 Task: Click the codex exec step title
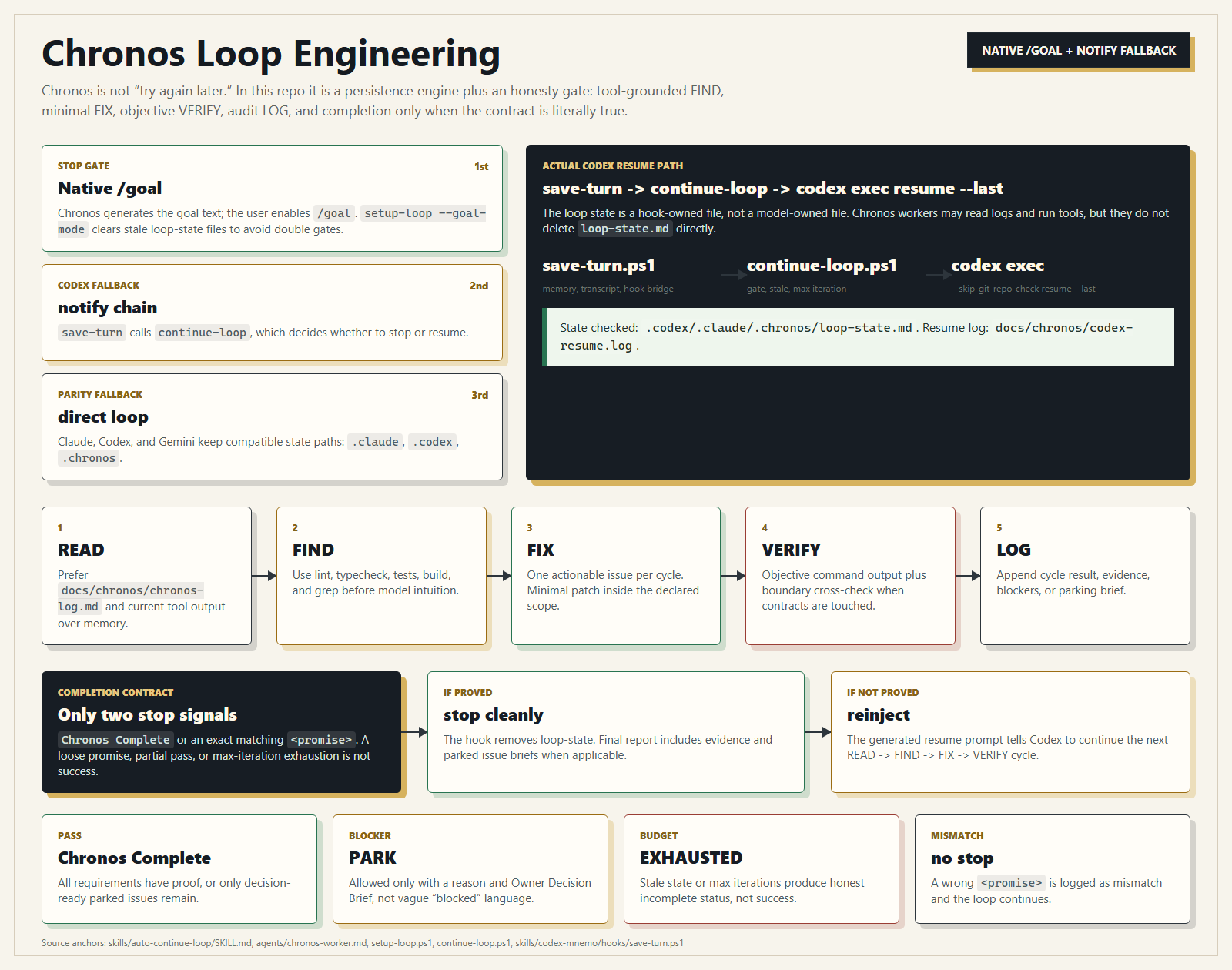997,266
